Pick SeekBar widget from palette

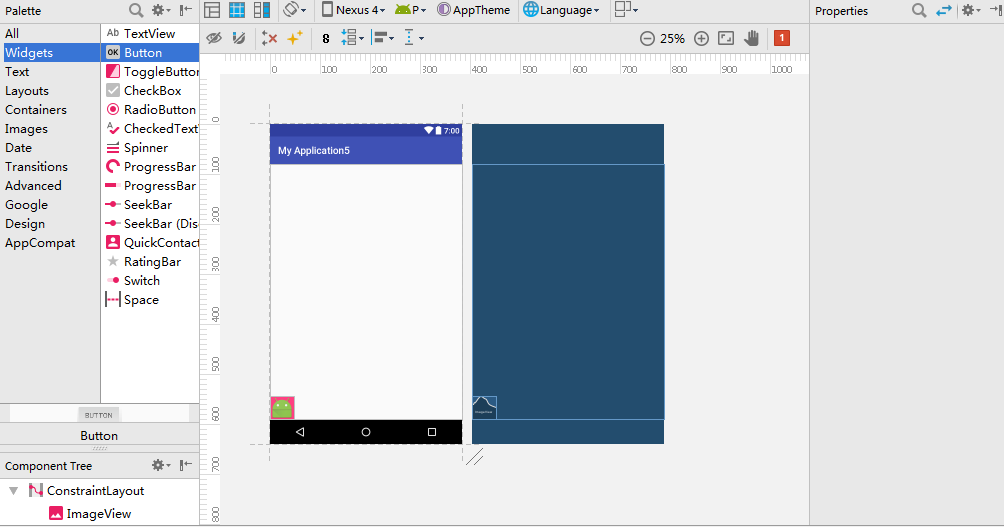click(150, 205)
